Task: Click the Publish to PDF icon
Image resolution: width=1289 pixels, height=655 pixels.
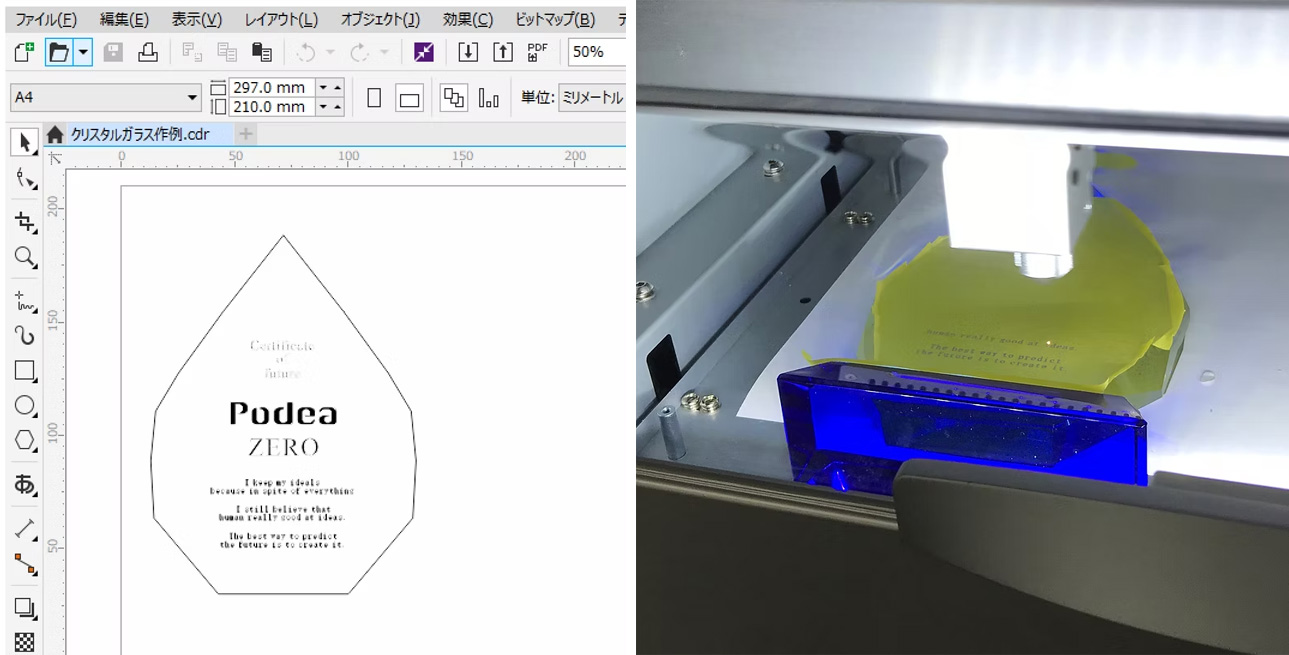Action: click(x=537, y=52)
